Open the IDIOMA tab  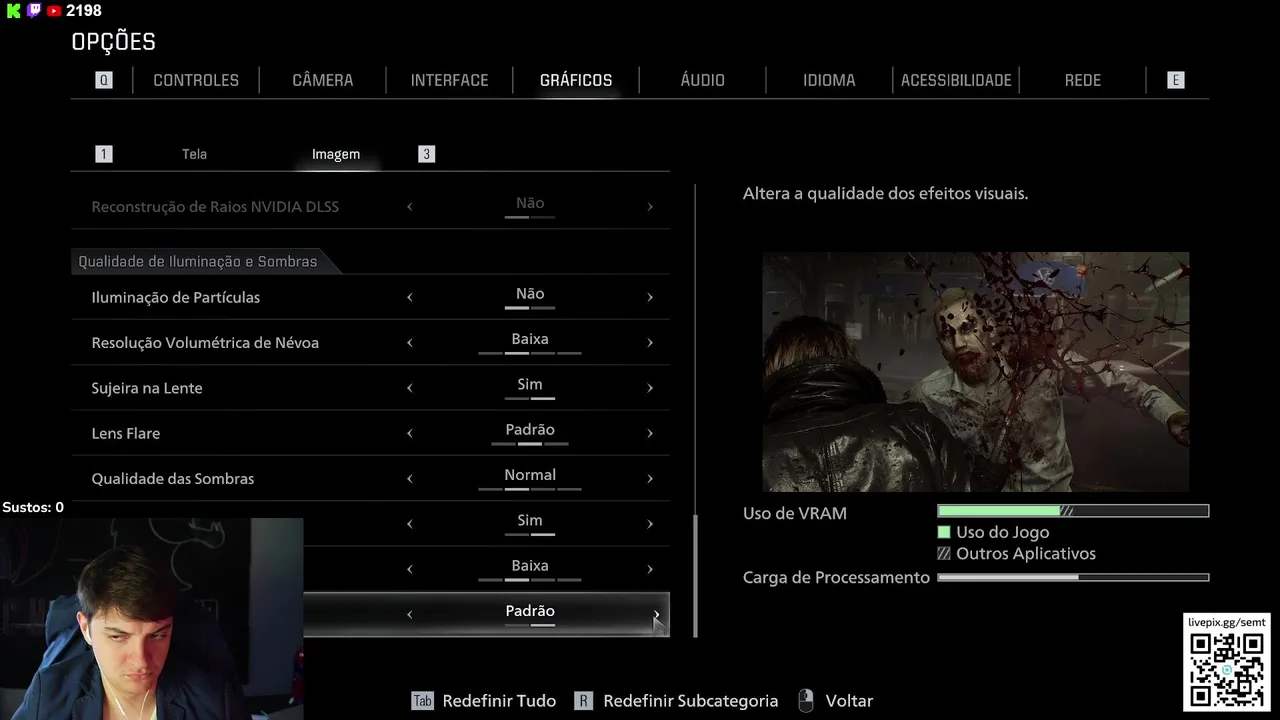(x=829, y=80)
